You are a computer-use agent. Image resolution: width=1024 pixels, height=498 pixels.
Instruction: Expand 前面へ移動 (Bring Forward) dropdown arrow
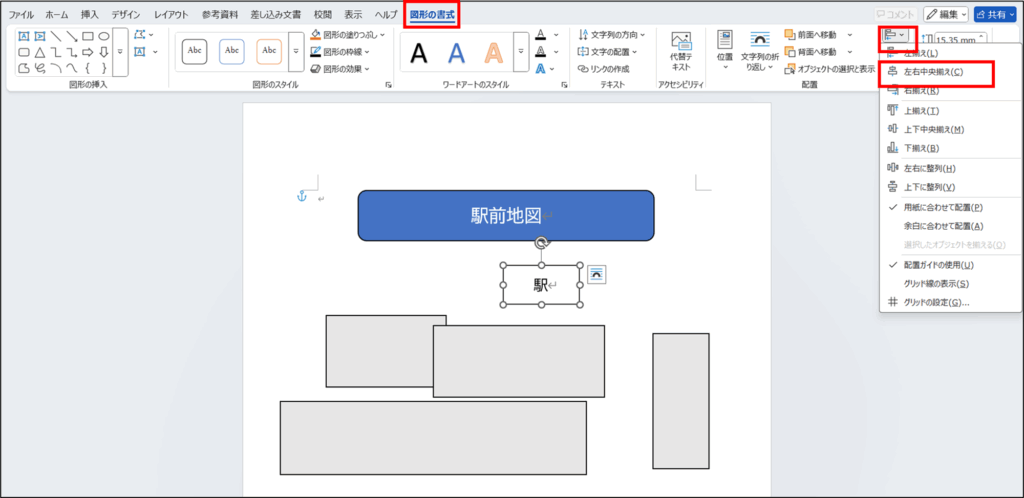pyautogui.click(x=850, y=34)
